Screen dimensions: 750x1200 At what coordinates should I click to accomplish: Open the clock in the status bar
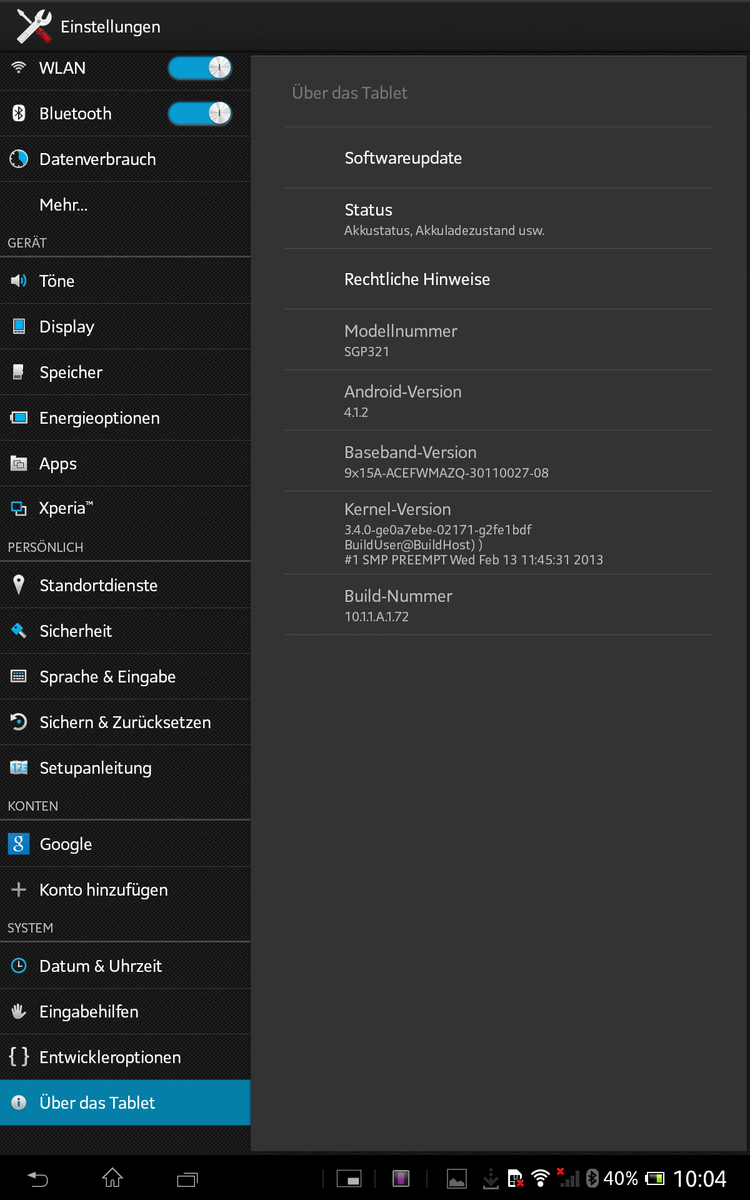pos(699,1179)
